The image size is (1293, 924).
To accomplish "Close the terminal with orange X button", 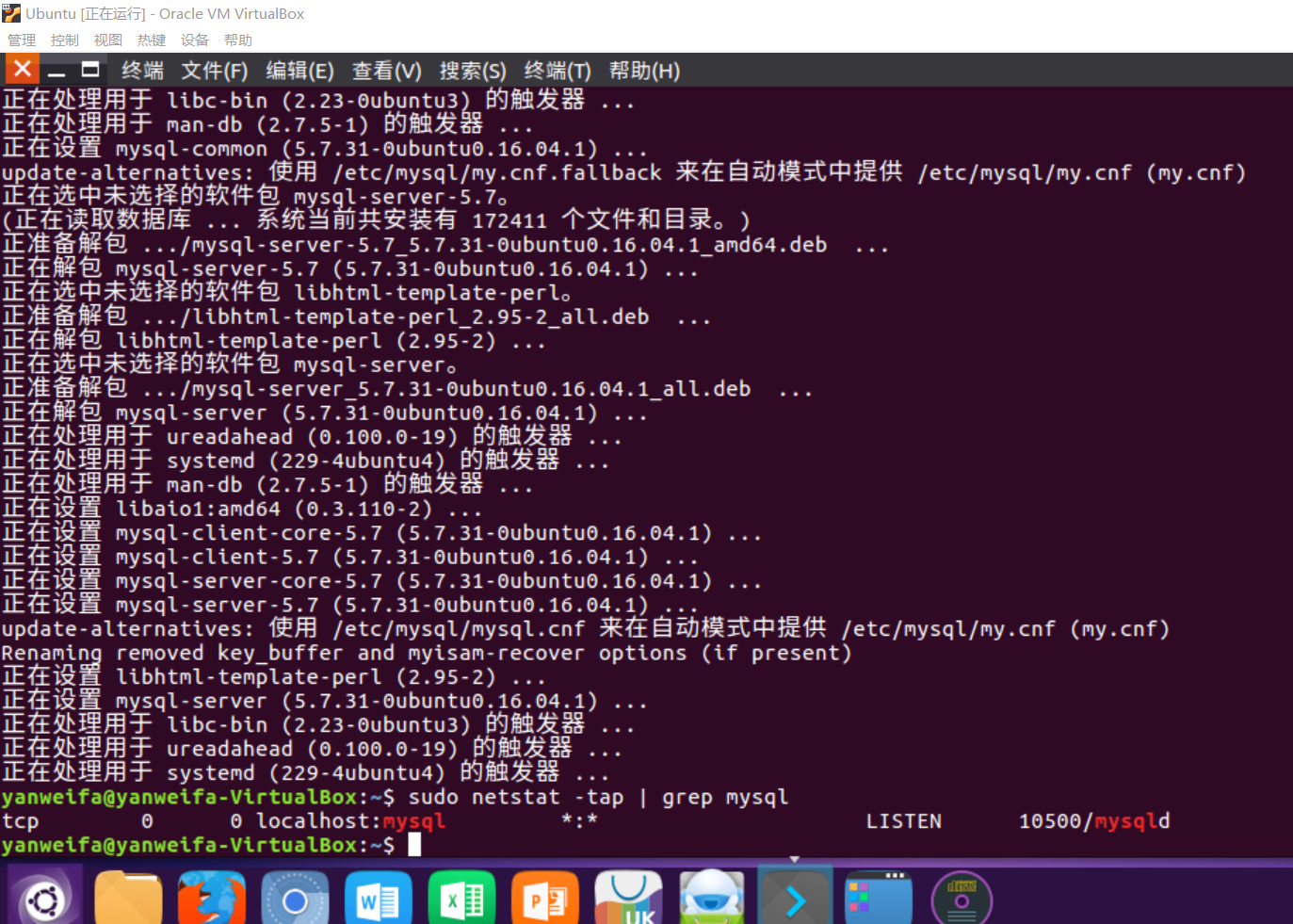I will [23, 69].
